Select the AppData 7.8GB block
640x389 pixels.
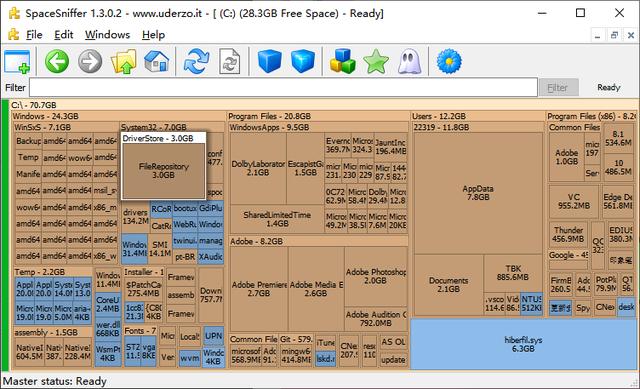tap(478, 193)
